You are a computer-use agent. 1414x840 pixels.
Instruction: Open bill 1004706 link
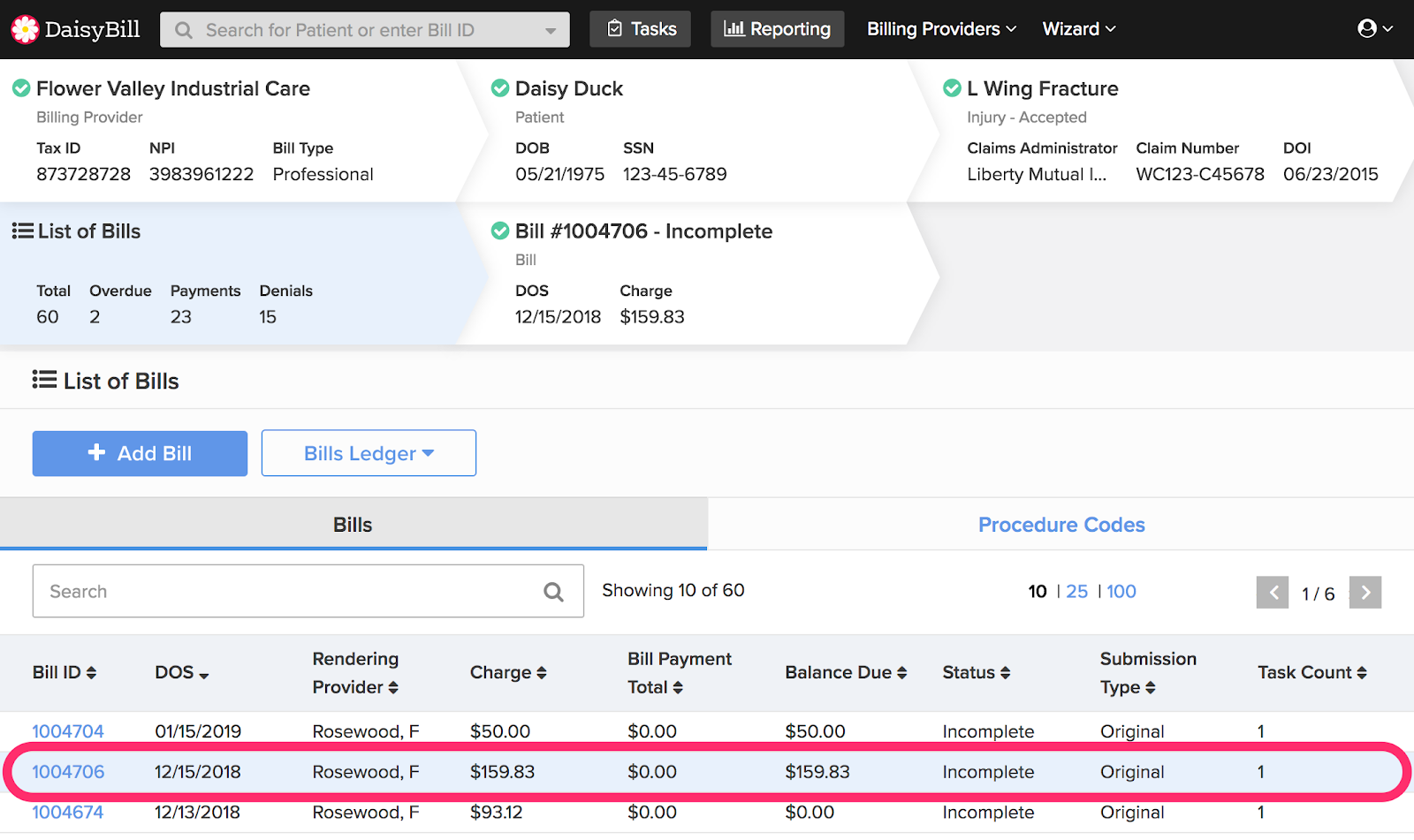pyautogui.click(x=68, y=772)
